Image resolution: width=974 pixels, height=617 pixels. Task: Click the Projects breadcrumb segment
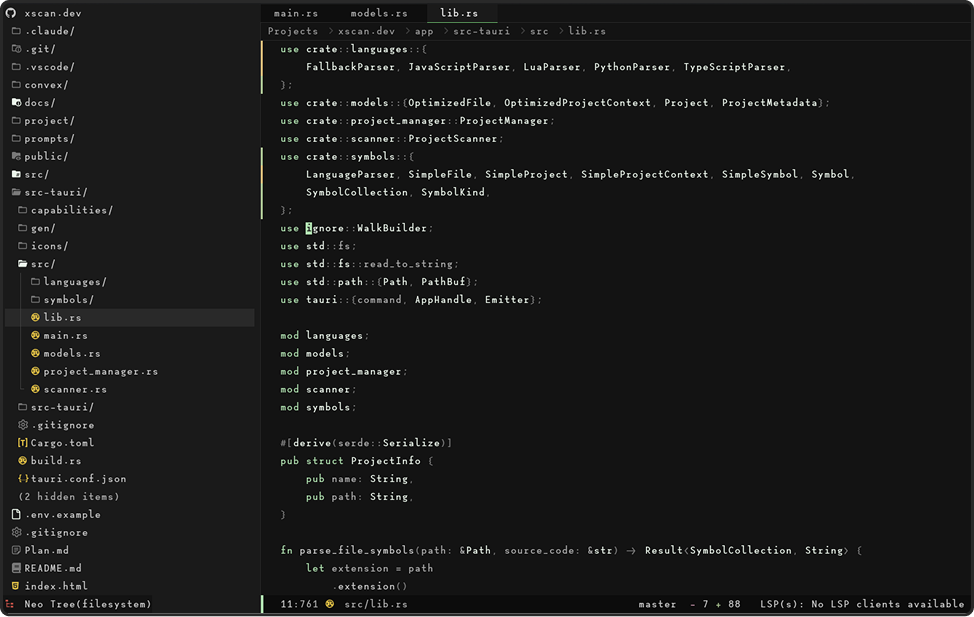pyautogui.click(x=293, y=31)
